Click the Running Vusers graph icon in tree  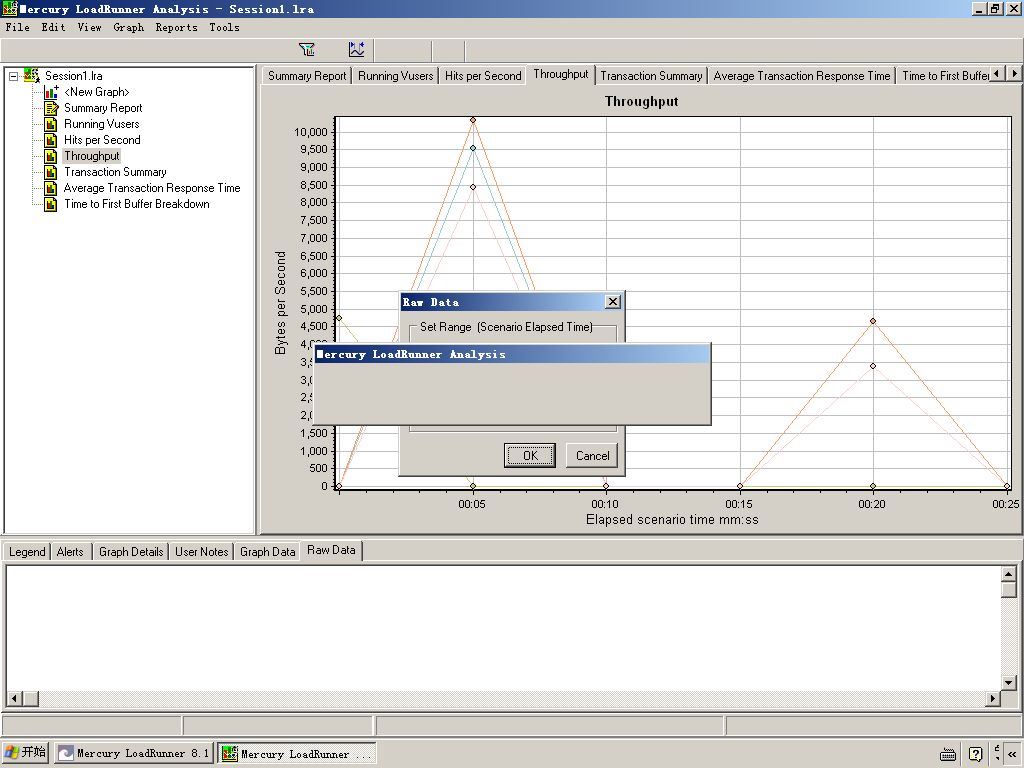pyautogui.click(x=51, y=124)
